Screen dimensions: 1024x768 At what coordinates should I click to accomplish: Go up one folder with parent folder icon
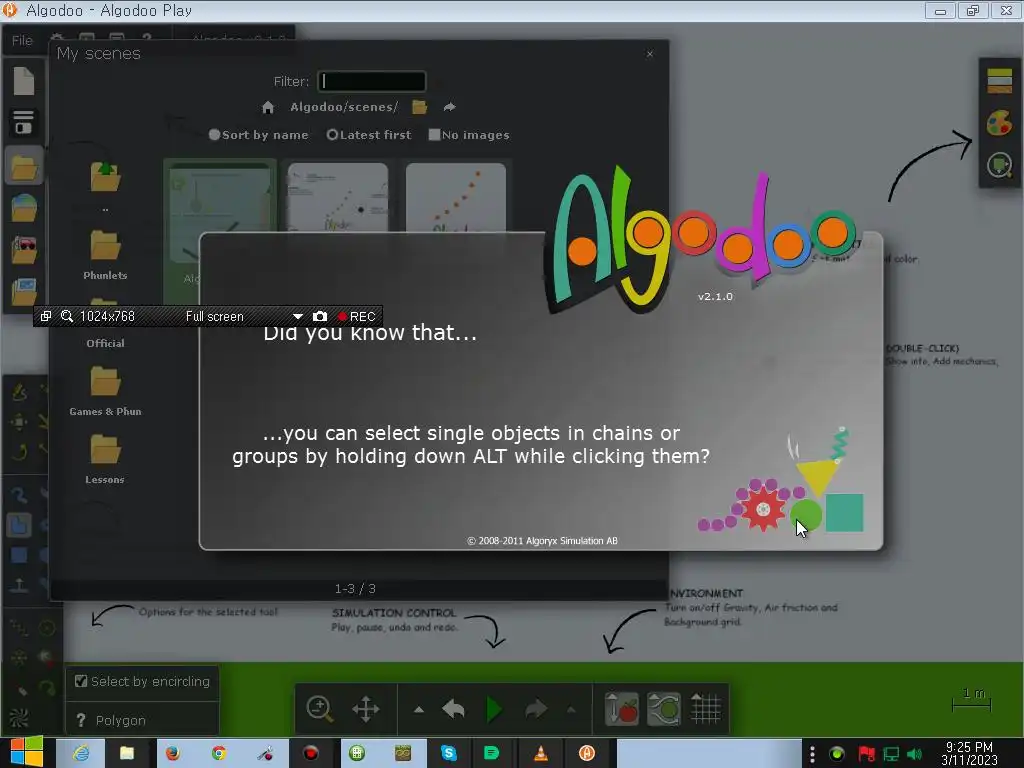tap(105, 176)
